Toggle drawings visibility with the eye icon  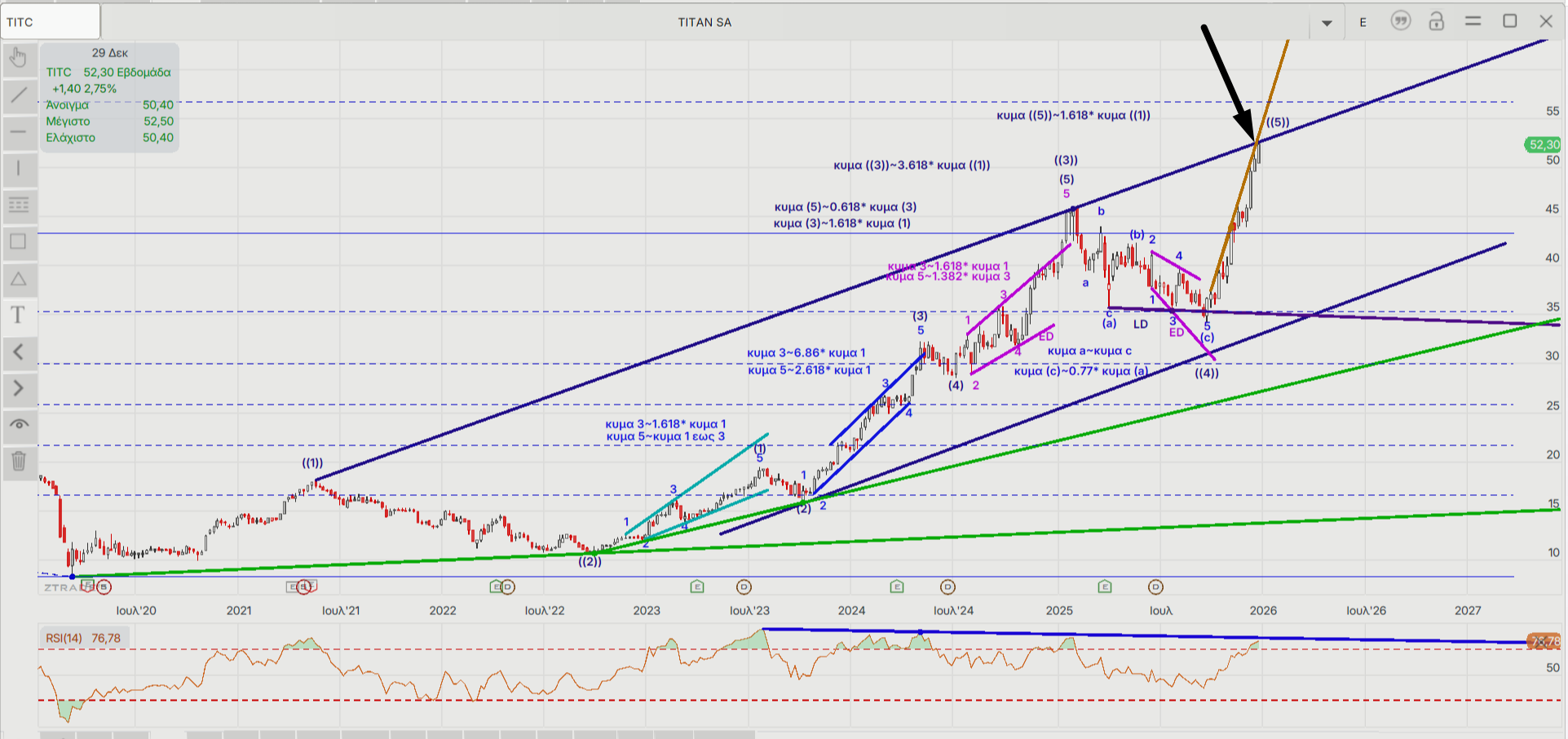pos(19,424)
